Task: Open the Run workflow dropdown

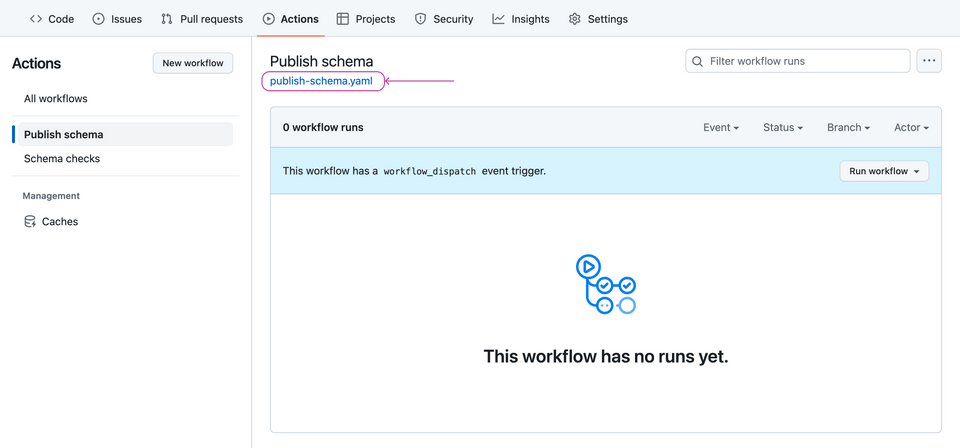Action: point(884,171)
